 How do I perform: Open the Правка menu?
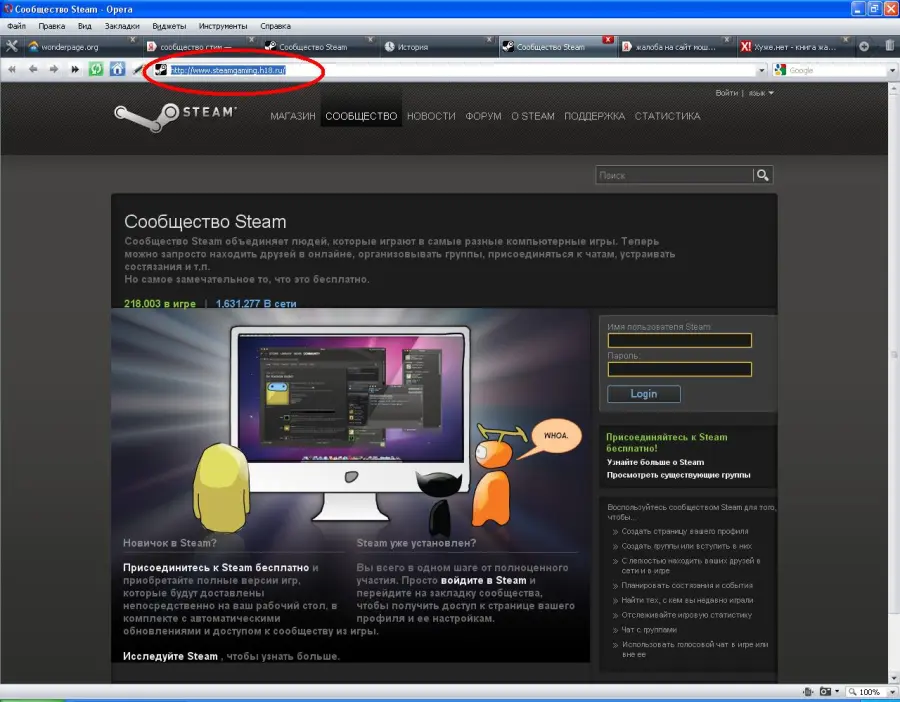(x=52, y=26)
